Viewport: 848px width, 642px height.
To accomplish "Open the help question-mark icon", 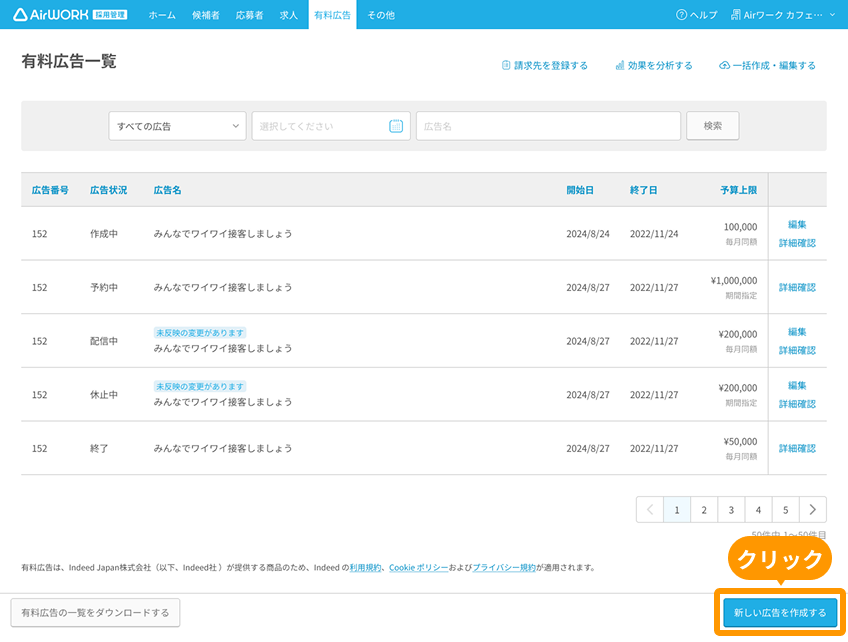I will click(681, 15).
